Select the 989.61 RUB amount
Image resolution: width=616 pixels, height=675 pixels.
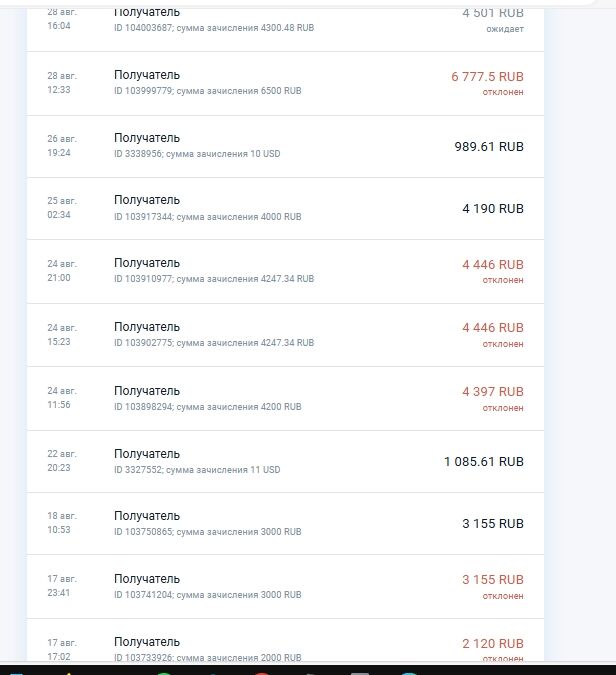(x=489, y=146)
